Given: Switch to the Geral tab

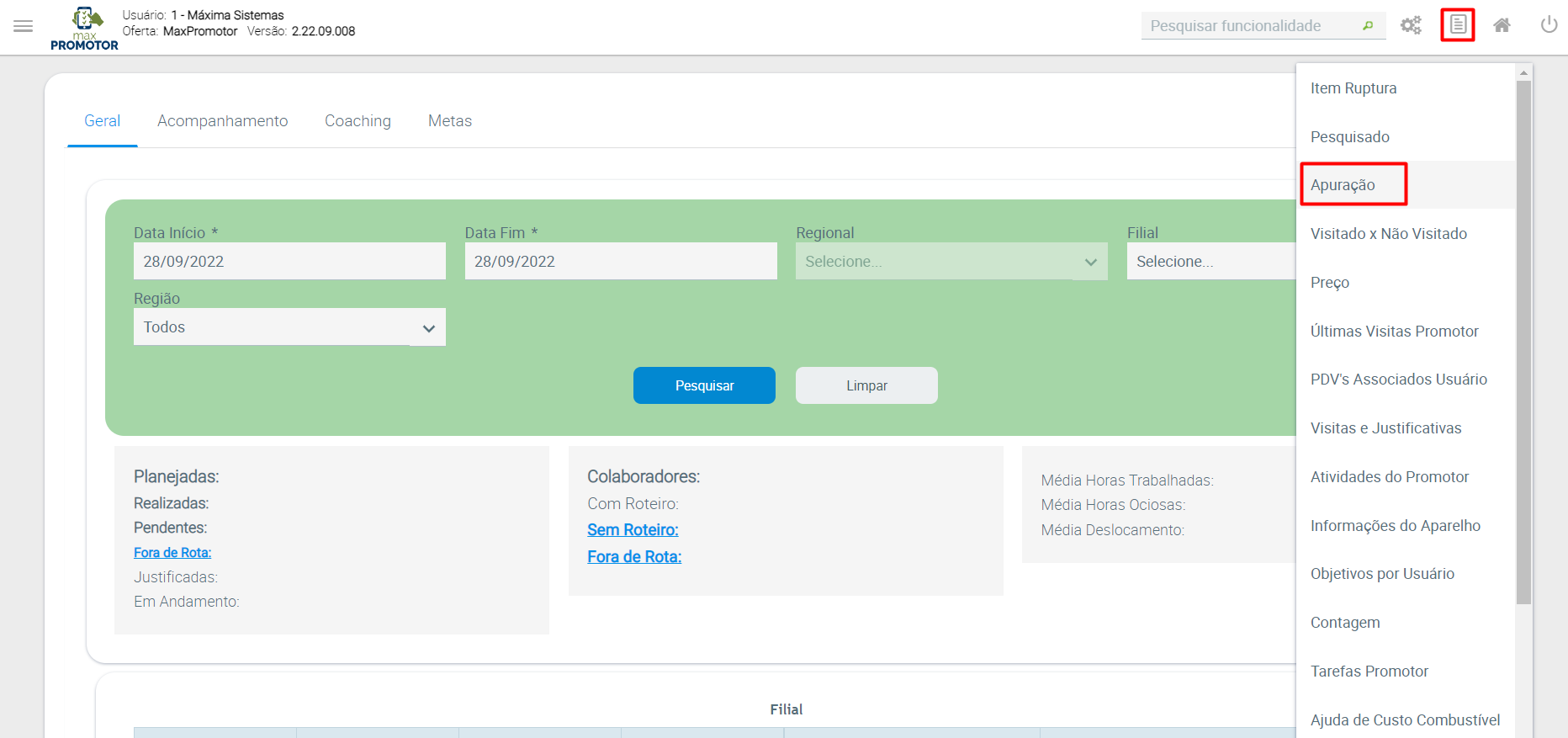Looking at the screenshot, I should [x=102, y=121].
